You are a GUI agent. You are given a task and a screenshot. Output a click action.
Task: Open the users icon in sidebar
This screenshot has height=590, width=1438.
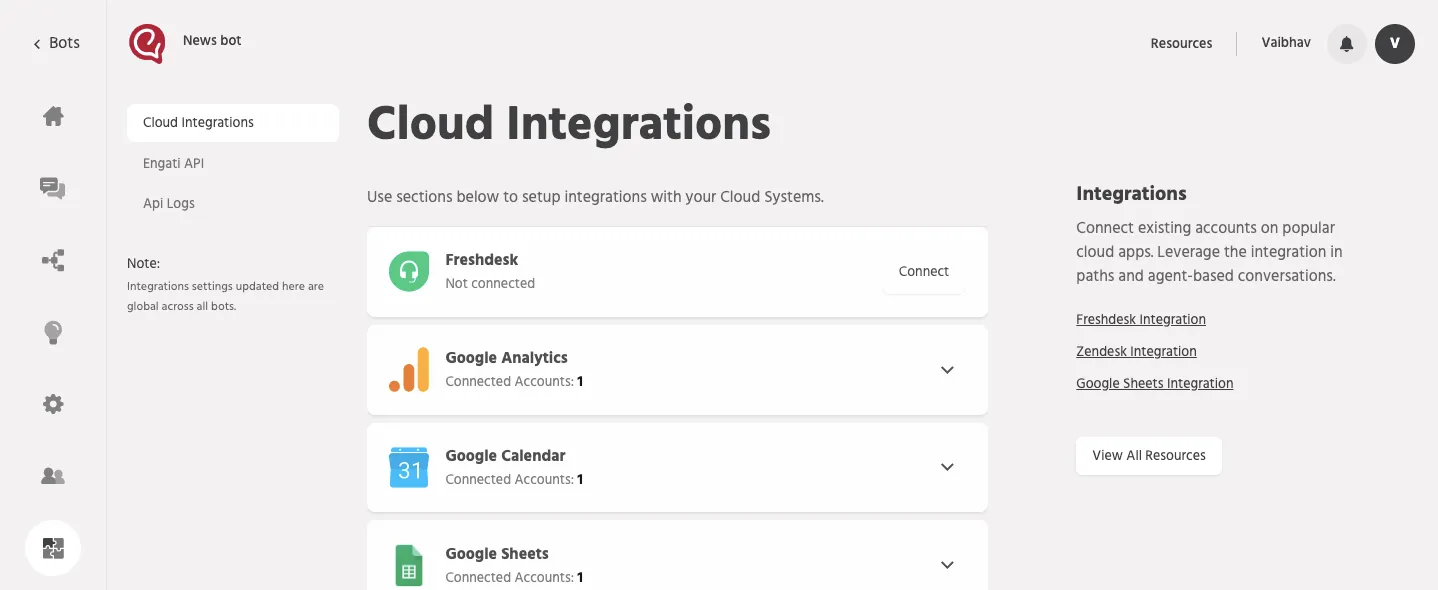pyautogui.click(x=53, y=476)
